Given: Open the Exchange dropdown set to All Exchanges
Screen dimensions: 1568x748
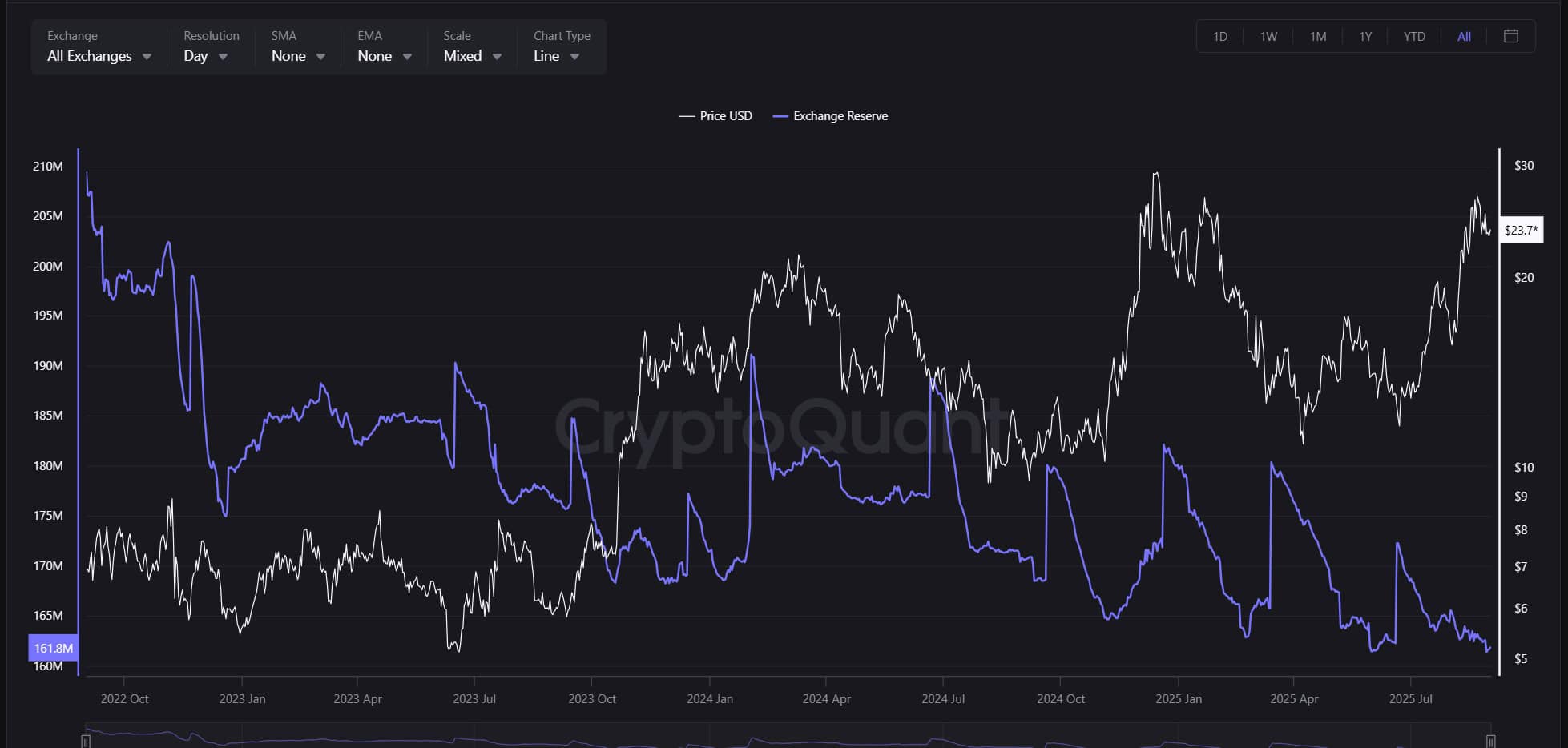Looking at the screenshot, I should 99,56.
